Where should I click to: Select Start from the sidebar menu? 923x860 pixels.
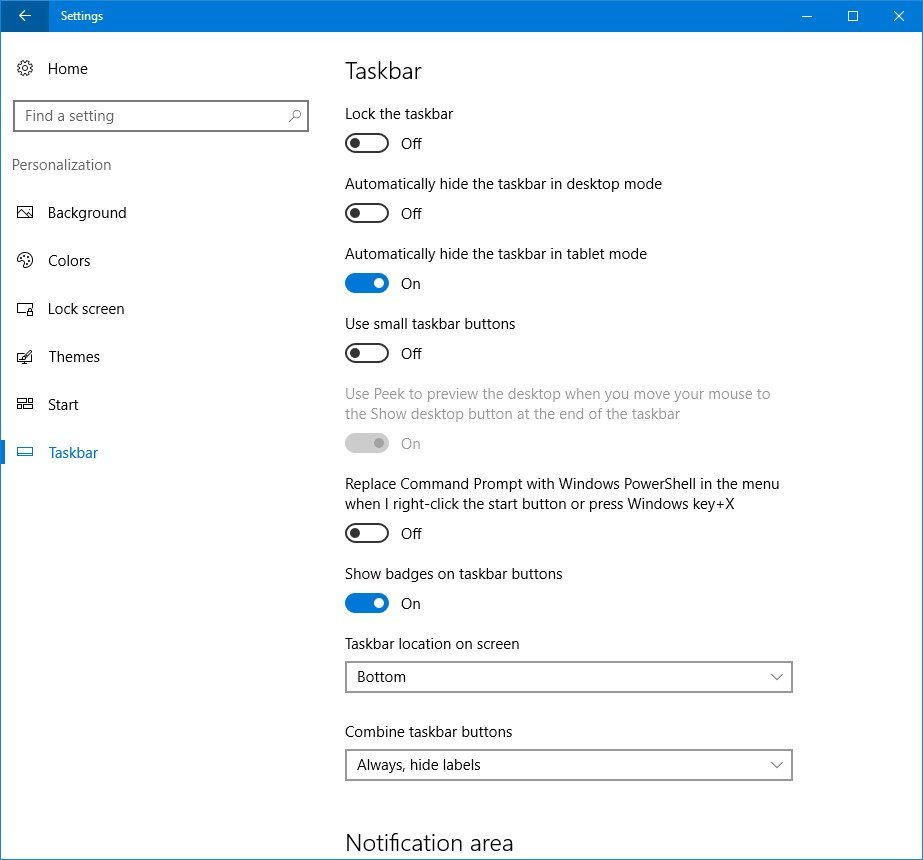click(x=62, y=404)
